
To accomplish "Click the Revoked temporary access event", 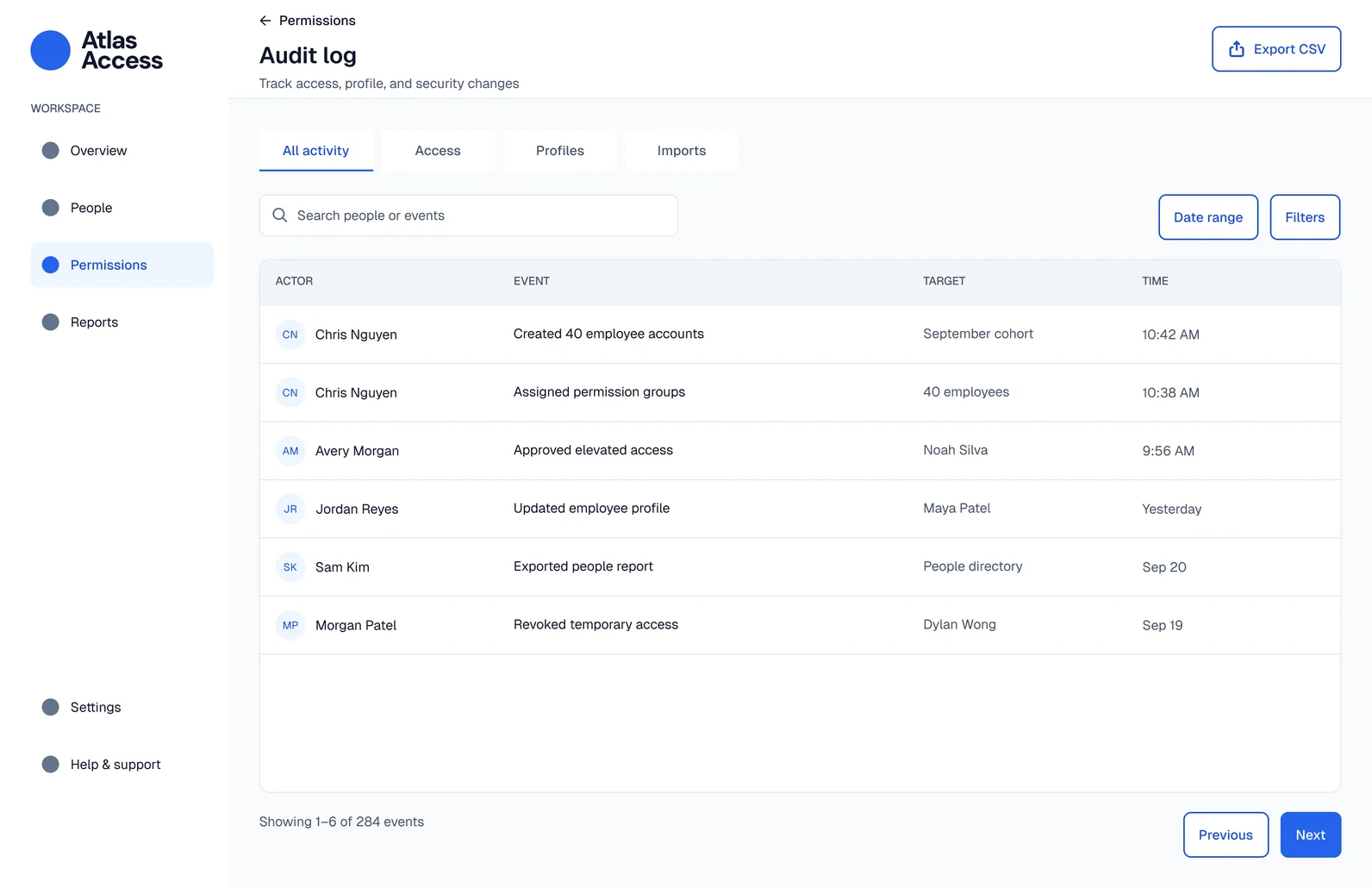I will pyautogui.click(x=596, y=624).
